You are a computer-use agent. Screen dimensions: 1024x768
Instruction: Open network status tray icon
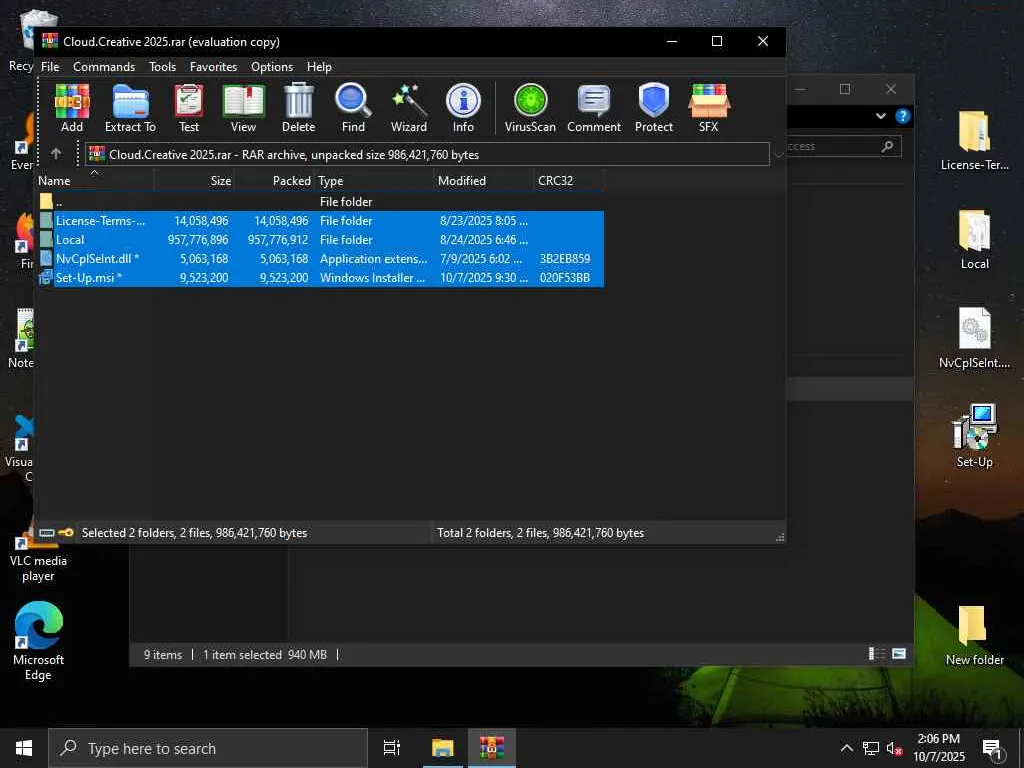pyautogui.click(x=871, y=748)
